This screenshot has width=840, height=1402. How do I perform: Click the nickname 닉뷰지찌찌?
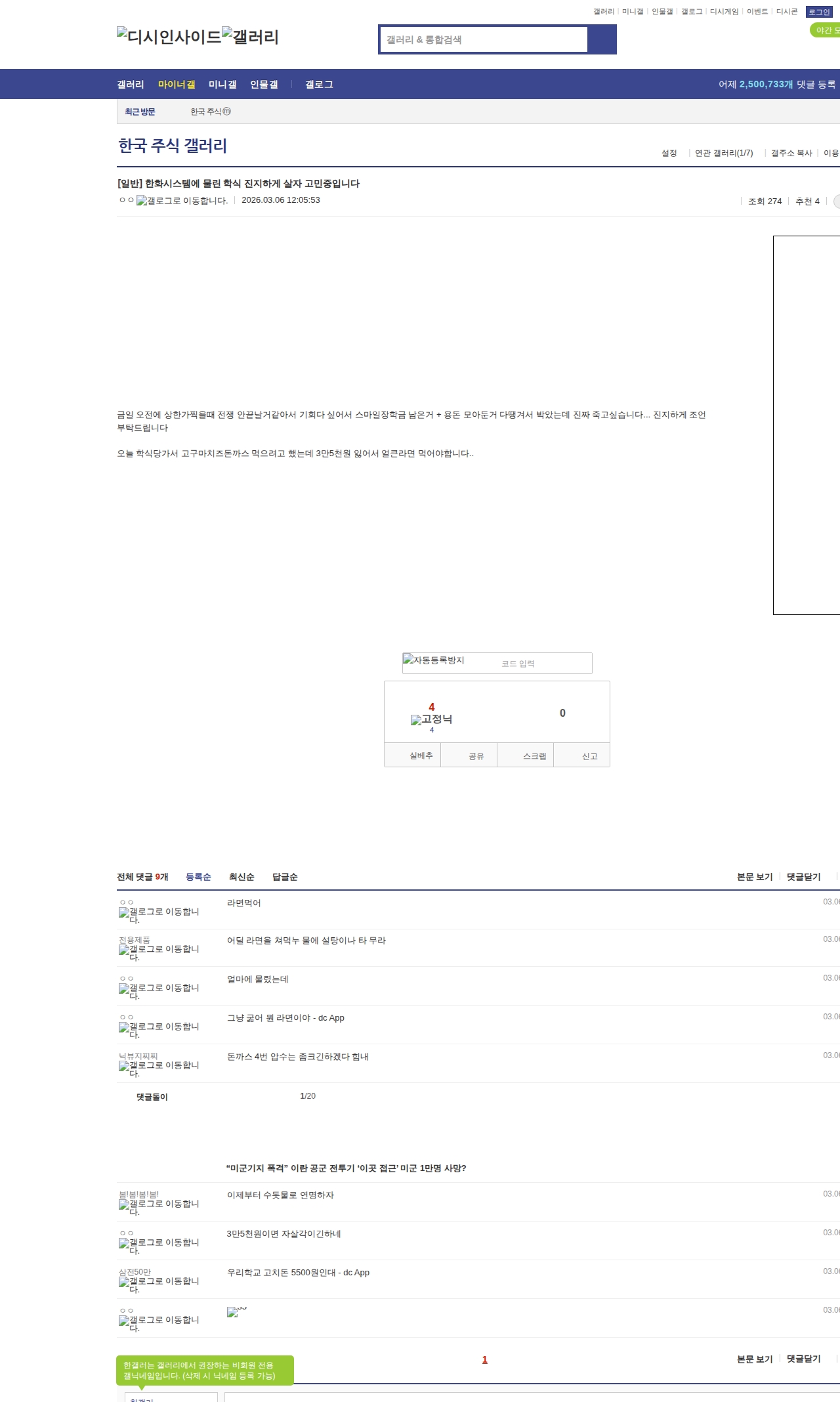pyautogui.click(x=138, y=1056)
